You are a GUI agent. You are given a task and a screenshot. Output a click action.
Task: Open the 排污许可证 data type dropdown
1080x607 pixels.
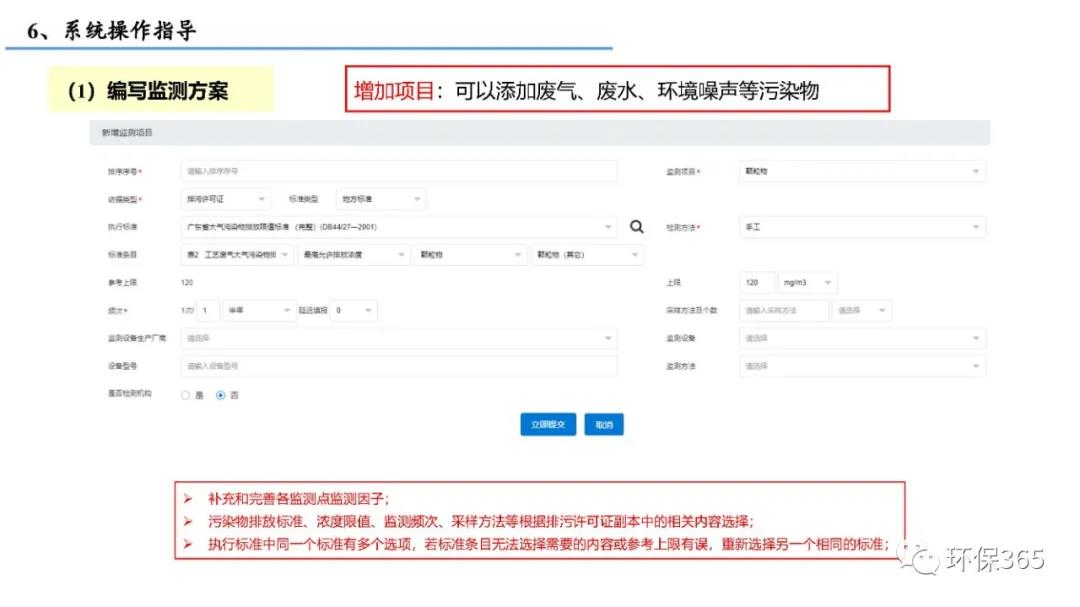pos(225,200)
